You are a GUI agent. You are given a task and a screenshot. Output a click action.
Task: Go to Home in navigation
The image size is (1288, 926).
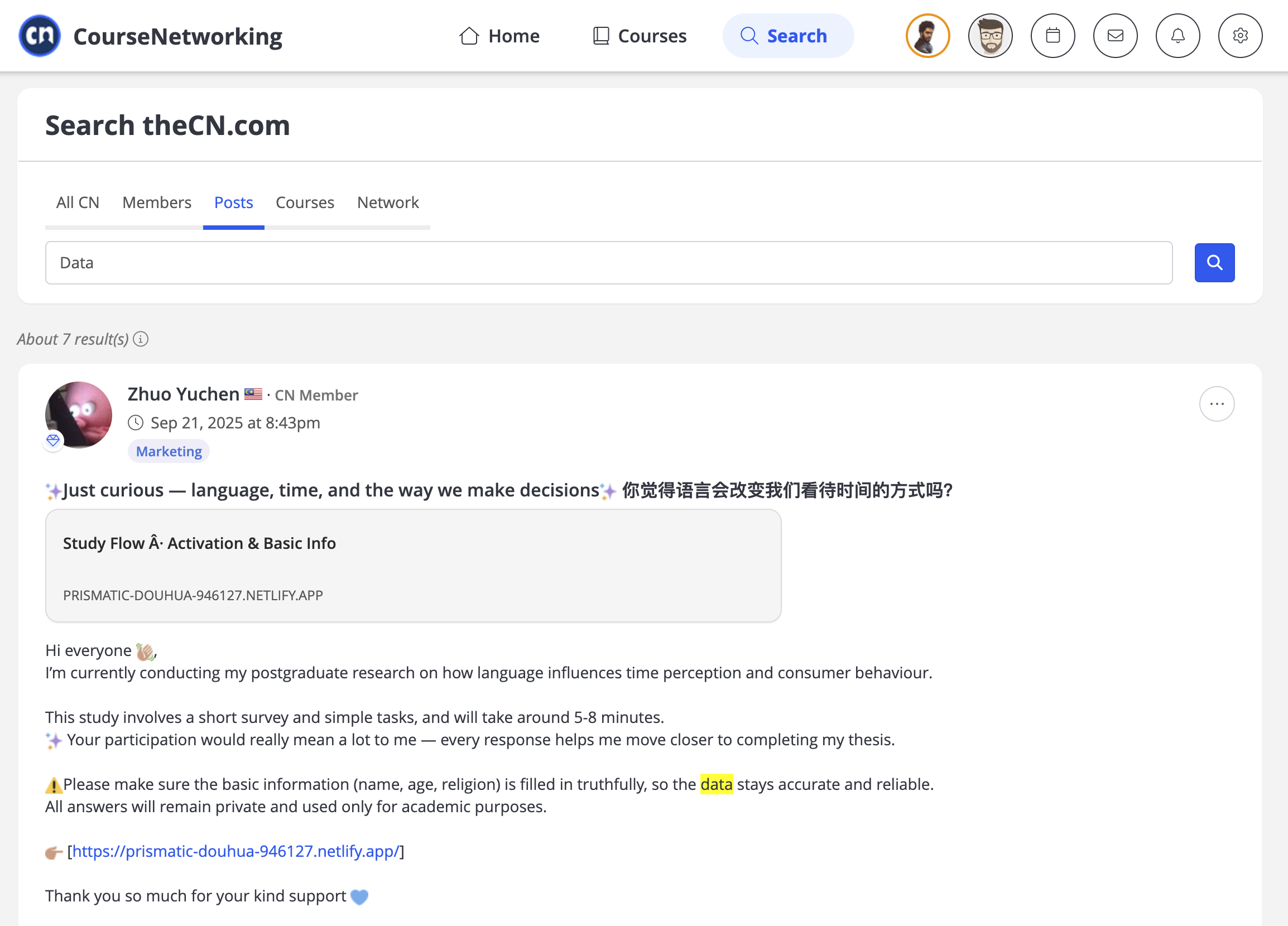(x=499, y=36)
